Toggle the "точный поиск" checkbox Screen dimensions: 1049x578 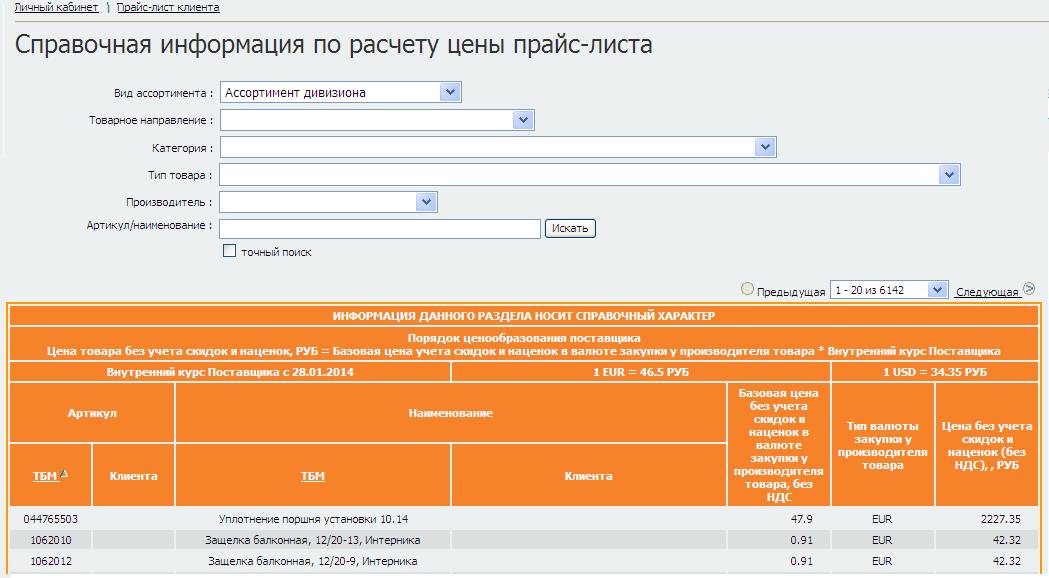(x=230, y=251)
